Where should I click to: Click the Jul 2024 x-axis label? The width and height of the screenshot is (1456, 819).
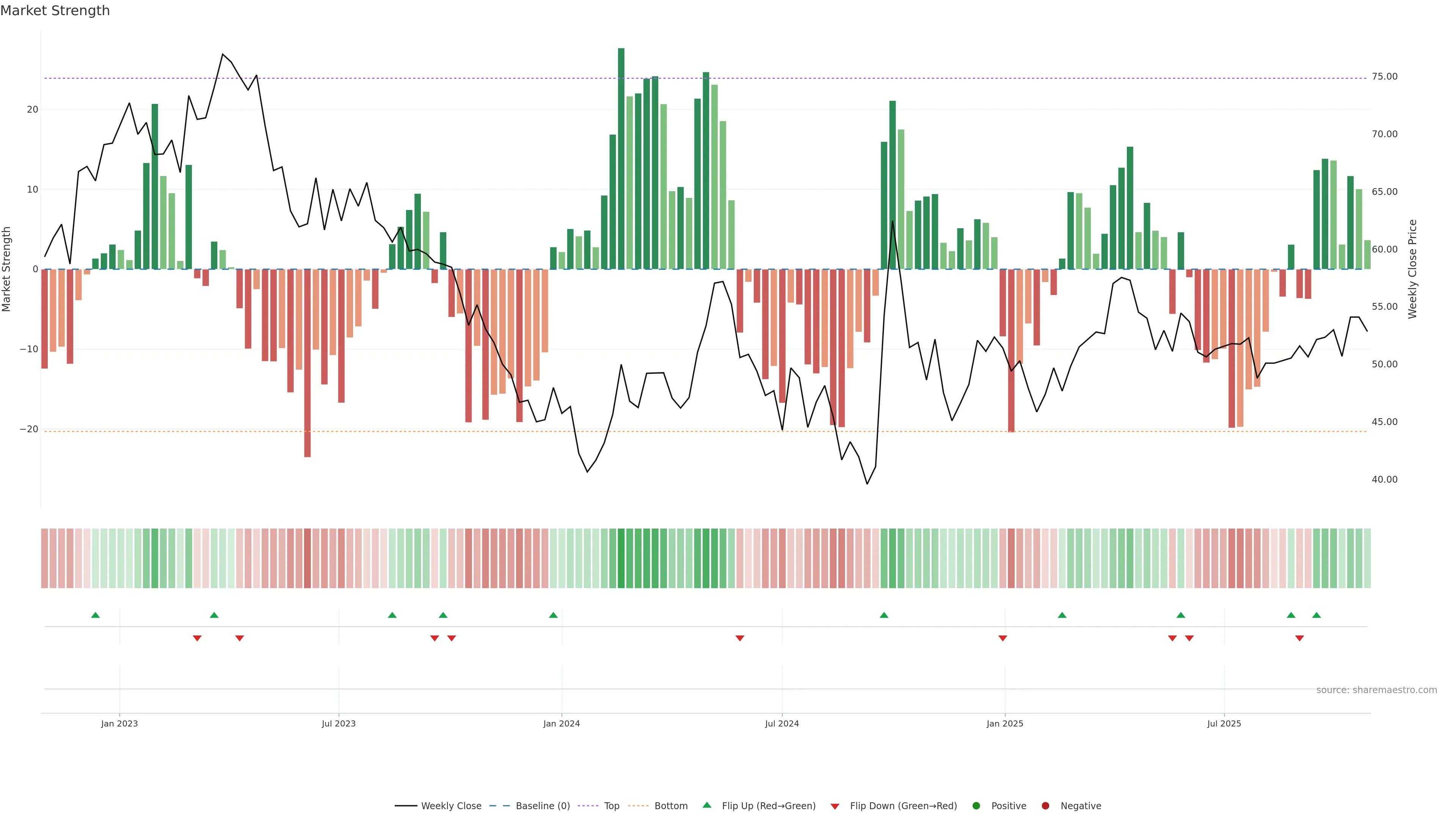782,723
